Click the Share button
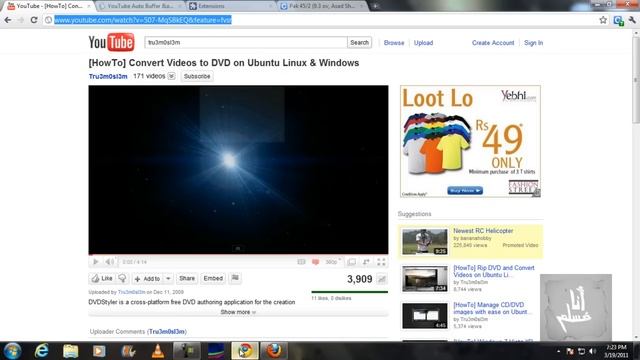The height and width of the screenshot is (360, 640). click(x=187, y=278)
